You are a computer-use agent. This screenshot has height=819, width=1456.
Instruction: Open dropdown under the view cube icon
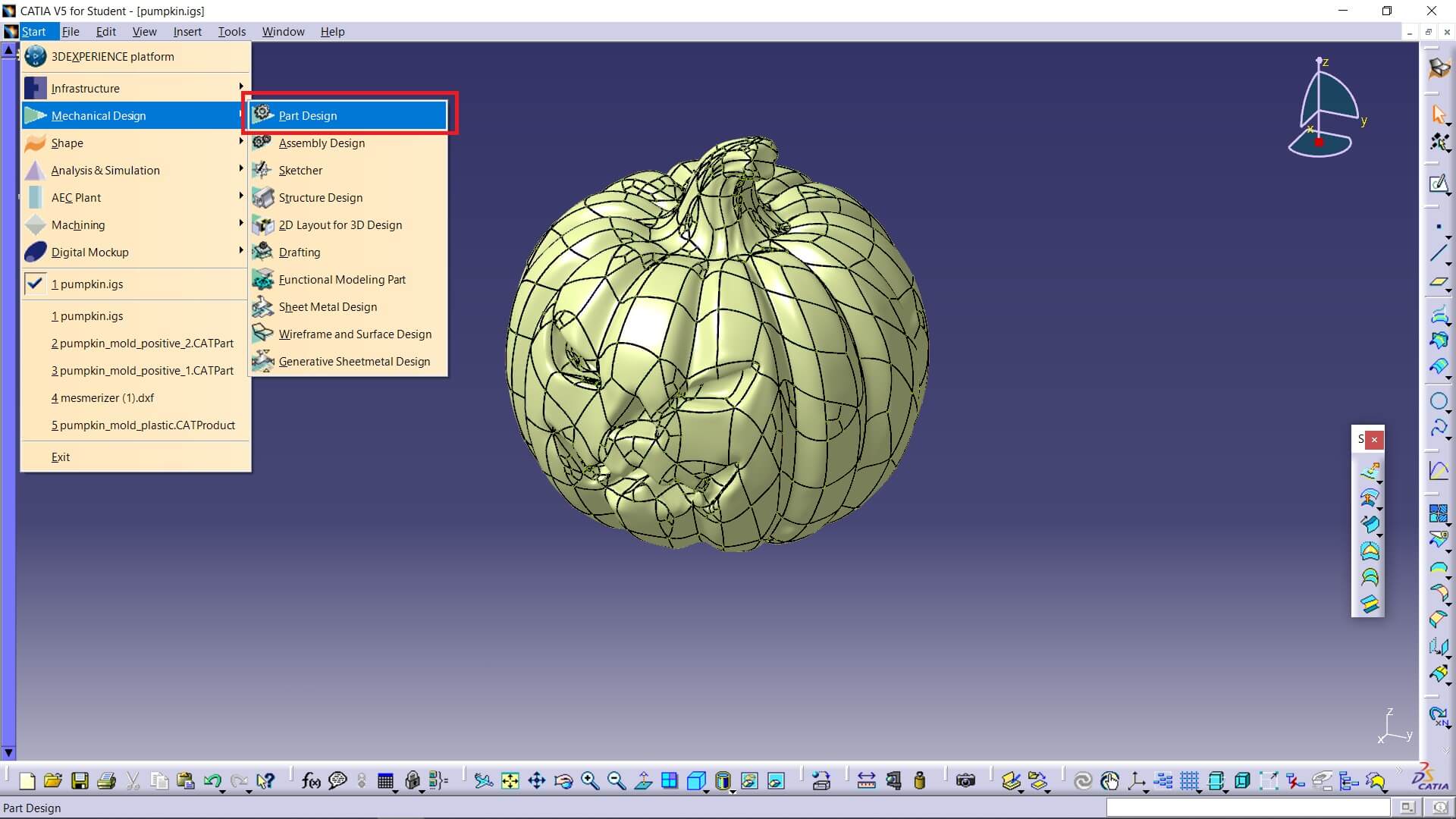(706, 791)
